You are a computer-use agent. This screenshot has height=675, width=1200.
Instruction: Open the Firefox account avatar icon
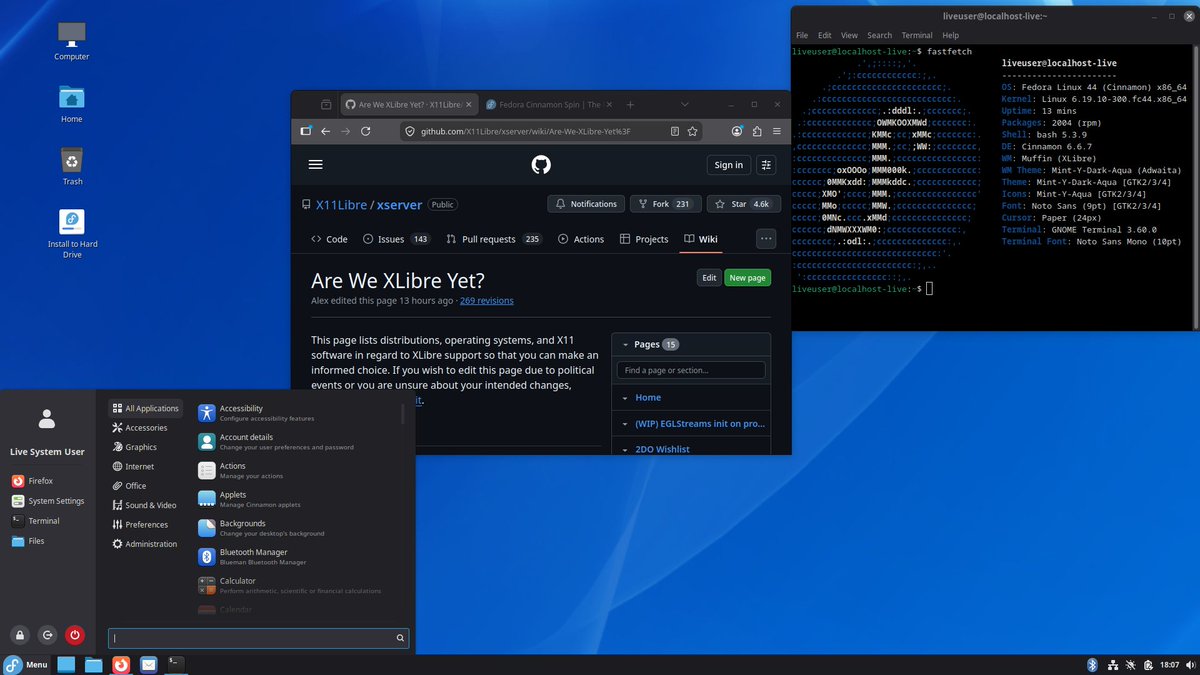(737, 131)
